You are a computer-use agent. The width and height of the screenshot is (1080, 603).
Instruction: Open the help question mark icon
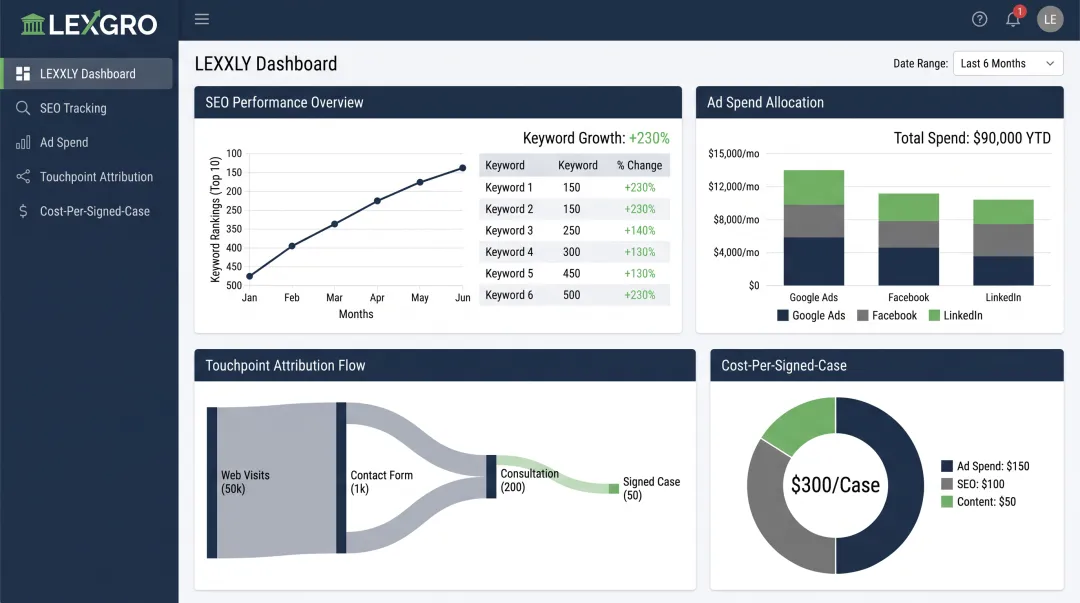pyautogui.click(x=979, y=19)
